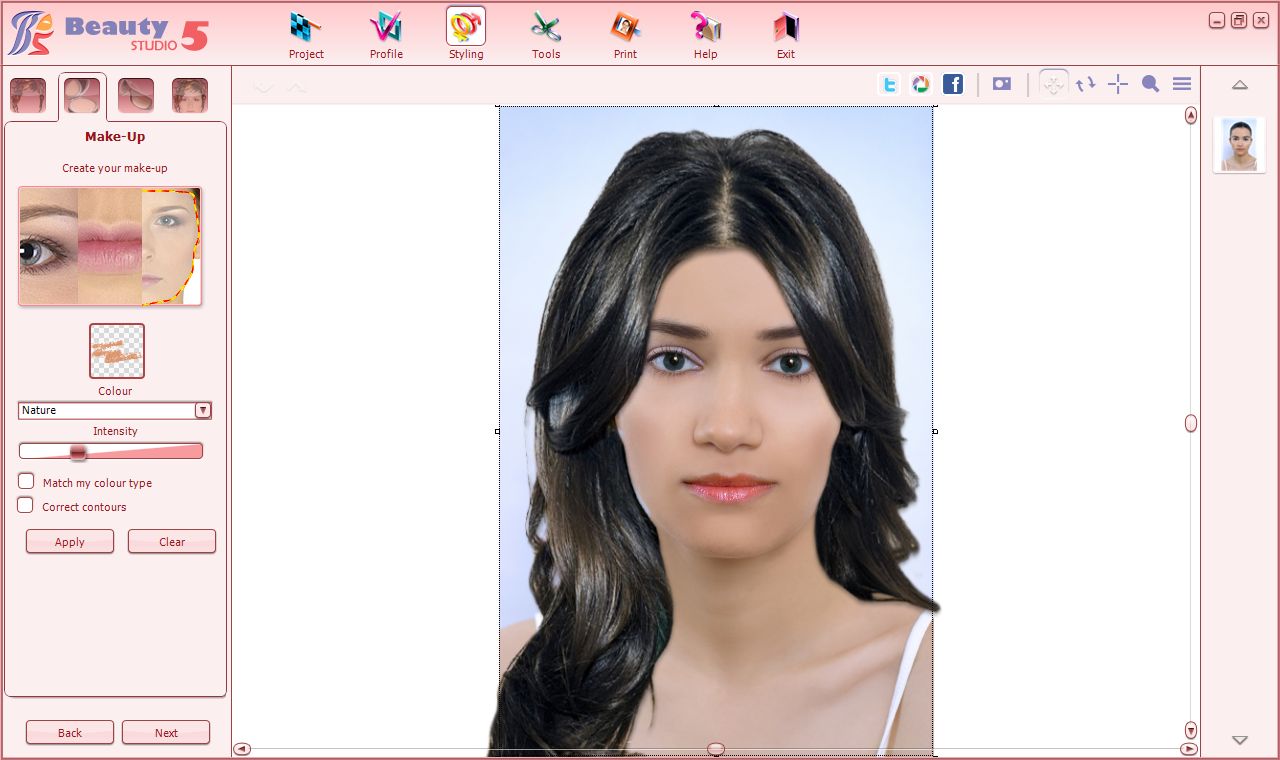This screenshot has height=760, width=1280.
Task: Select the eye make-up area
Action: click(48, 246)
